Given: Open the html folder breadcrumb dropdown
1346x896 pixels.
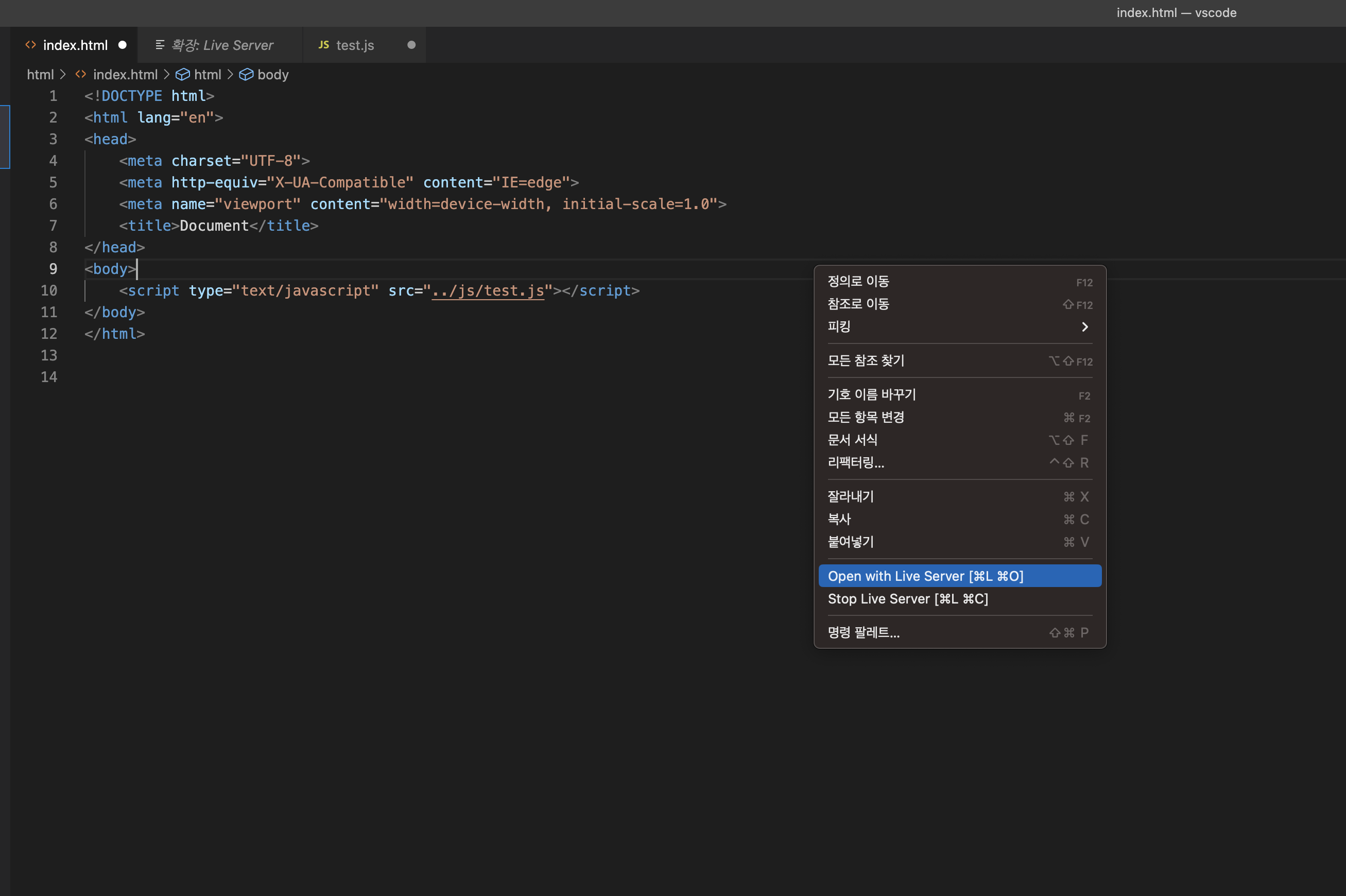Looking at the screenshot, I should point(40,75).
